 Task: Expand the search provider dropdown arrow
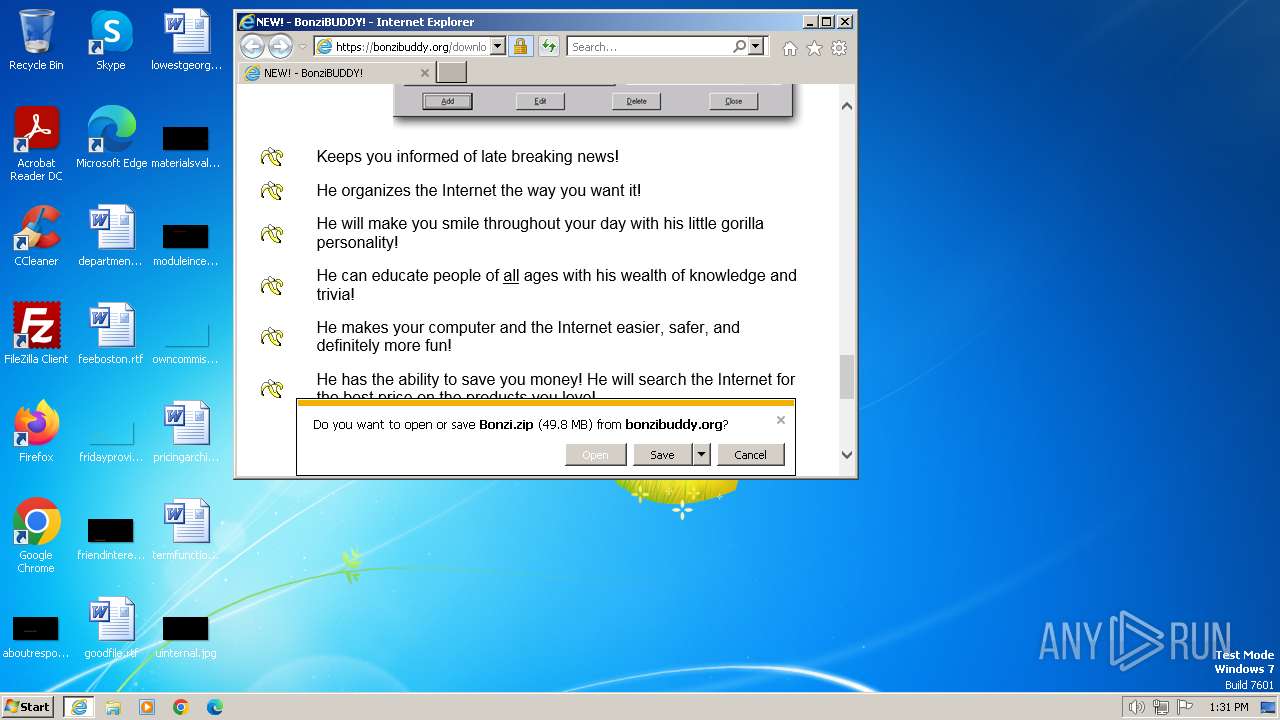click(755, 46)
